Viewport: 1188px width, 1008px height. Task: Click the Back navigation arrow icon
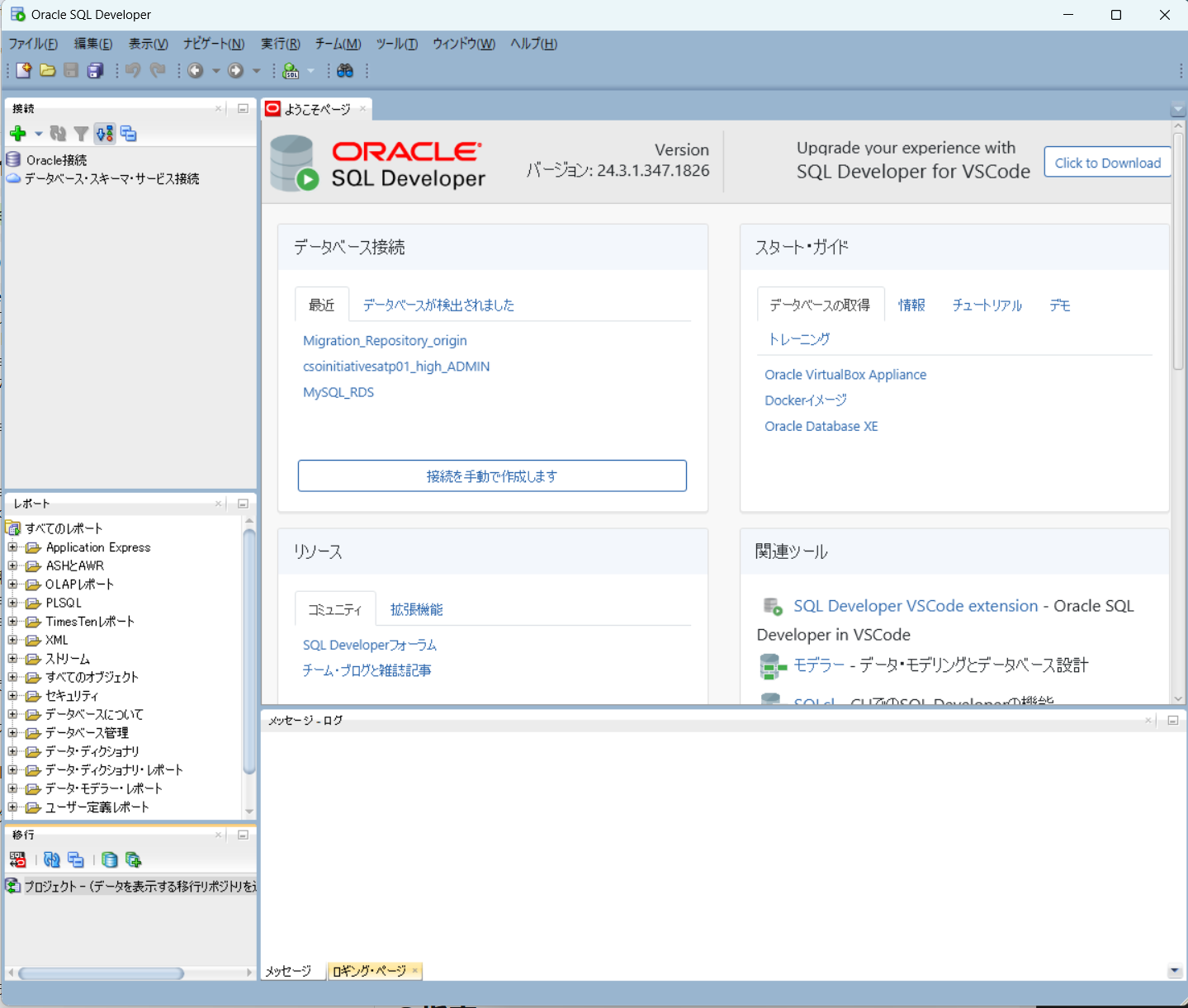[x=196, y=71]
